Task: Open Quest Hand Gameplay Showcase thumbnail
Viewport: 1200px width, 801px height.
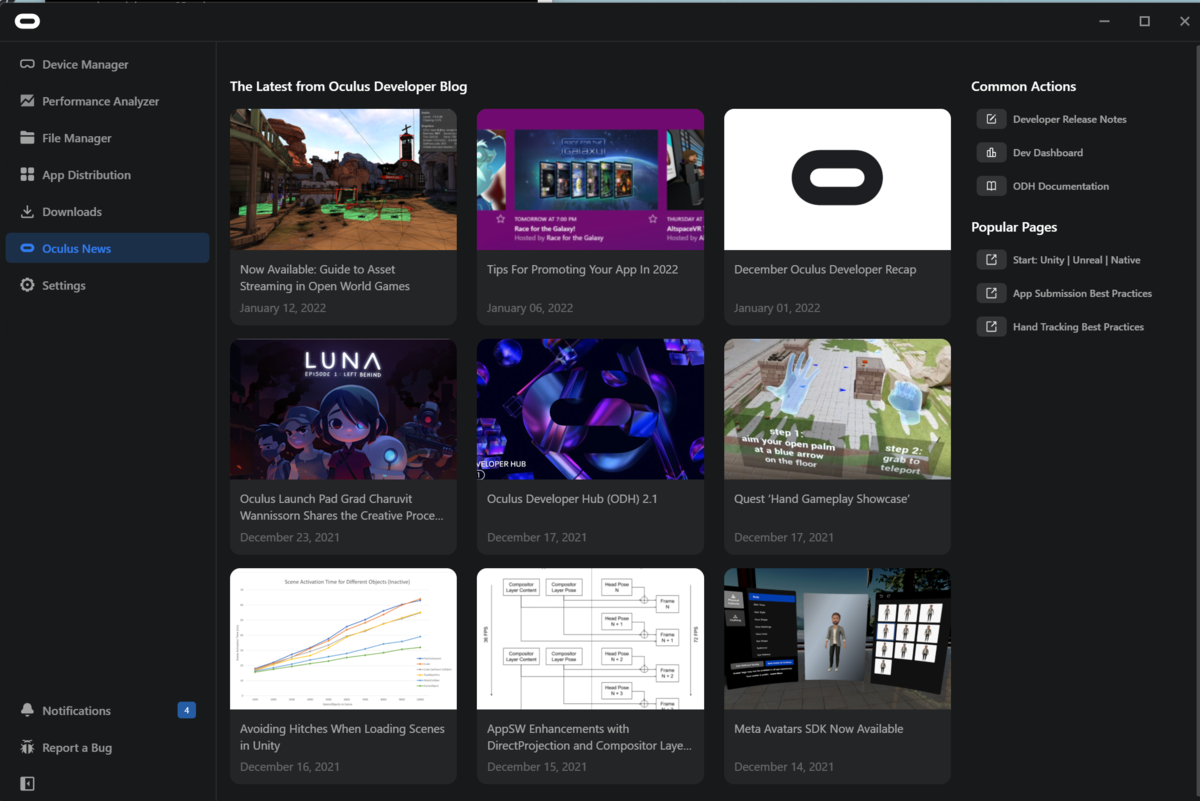Action: click(837, 409)
